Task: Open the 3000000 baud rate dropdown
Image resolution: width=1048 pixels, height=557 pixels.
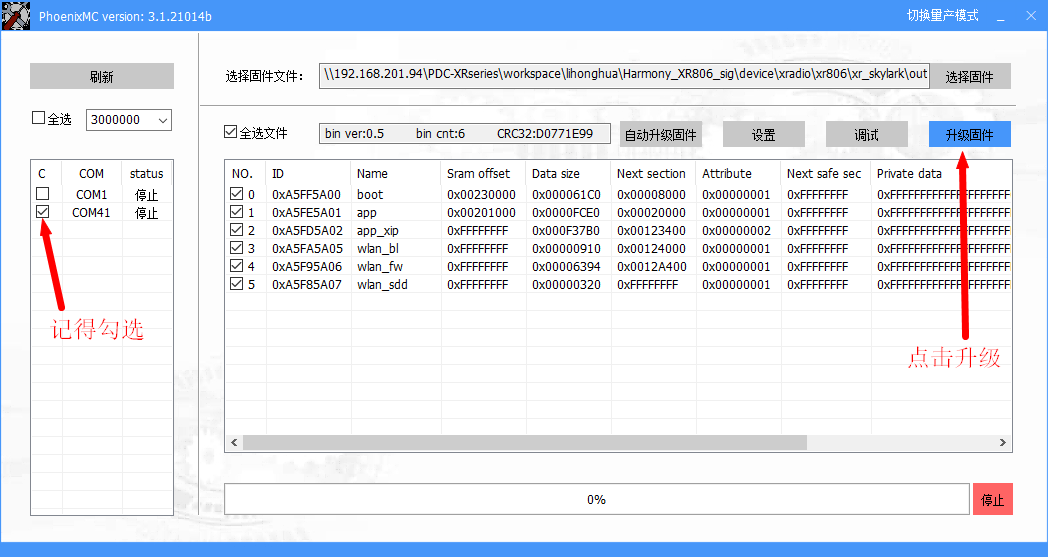Action: pyautogui.click(x=163, y=120)
